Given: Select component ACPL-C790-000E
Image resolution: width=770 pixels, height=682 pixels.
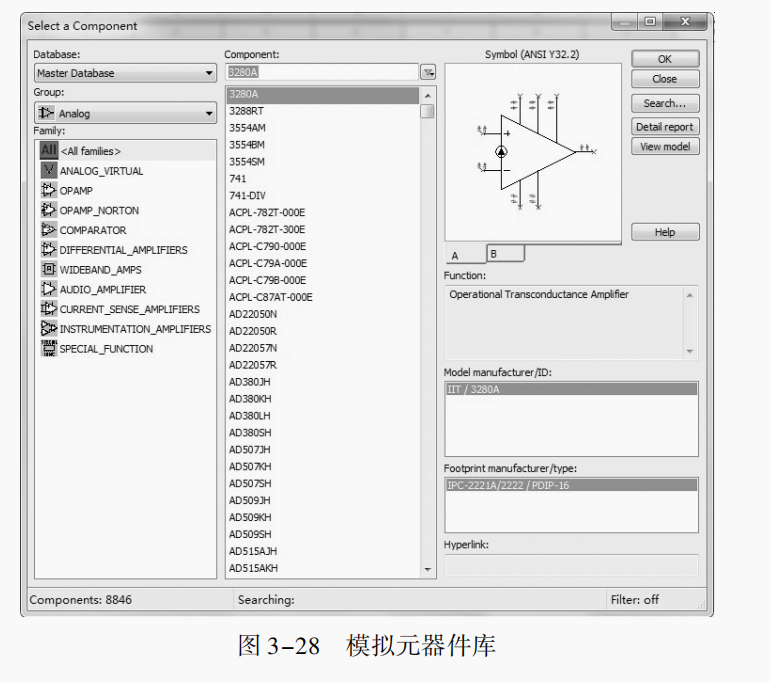Looking at the screenshot, I should tap(323, 246).
